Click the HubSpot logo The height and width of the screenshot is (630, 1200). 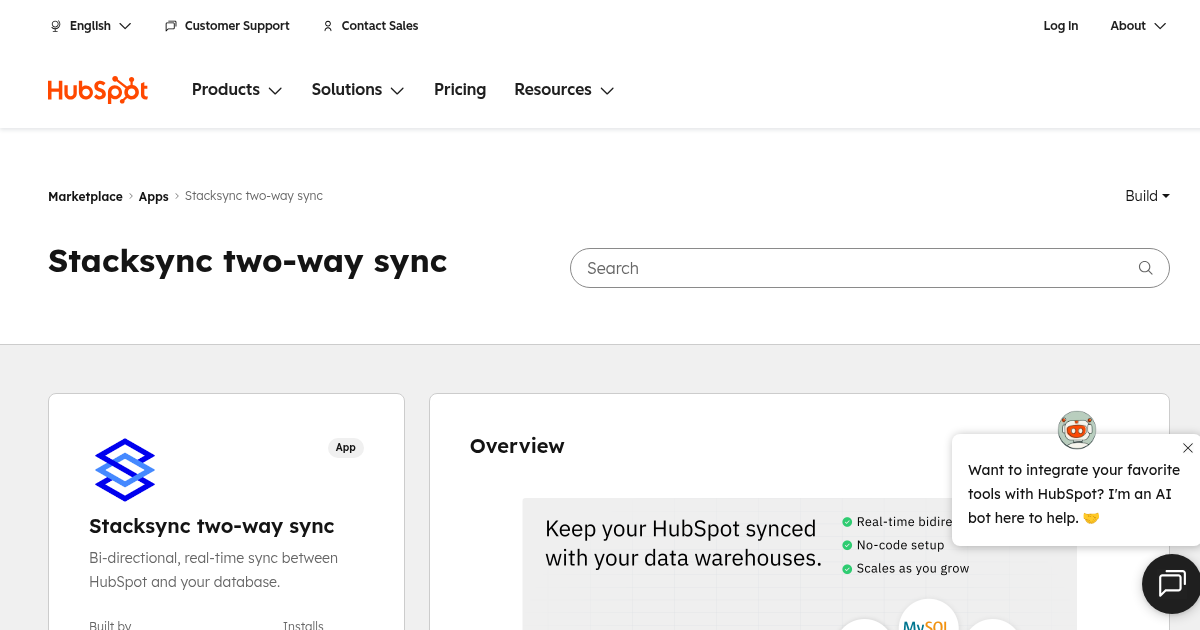(98, 90)
